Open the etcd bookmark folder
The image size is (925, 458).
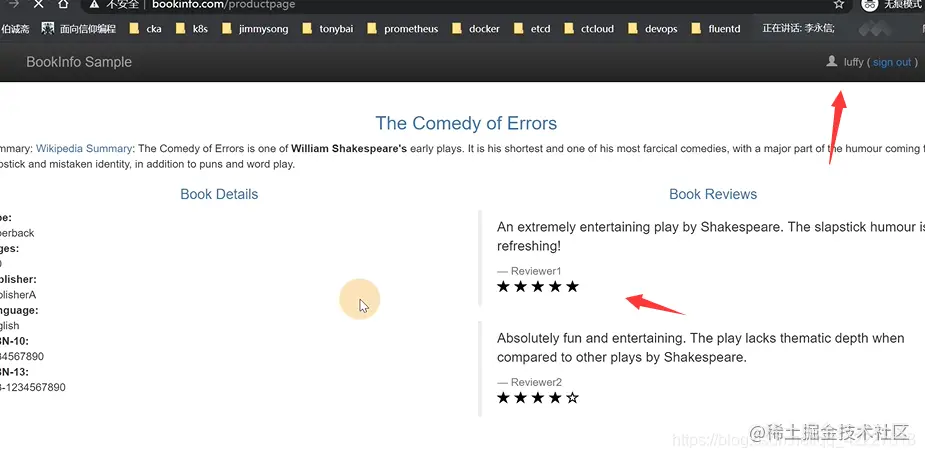(x=532, y=28)
